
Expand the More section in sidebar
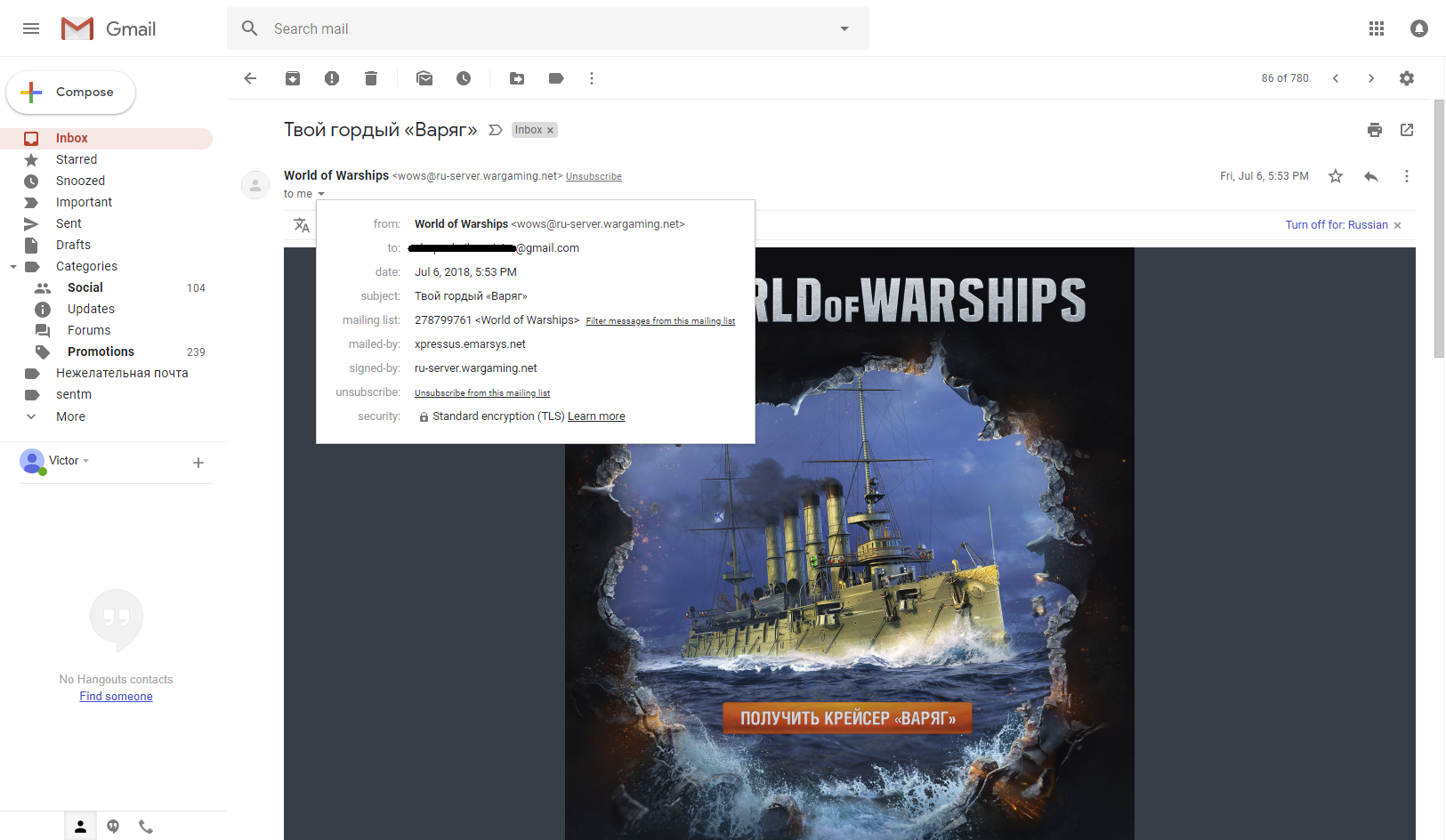coord(70,416)
